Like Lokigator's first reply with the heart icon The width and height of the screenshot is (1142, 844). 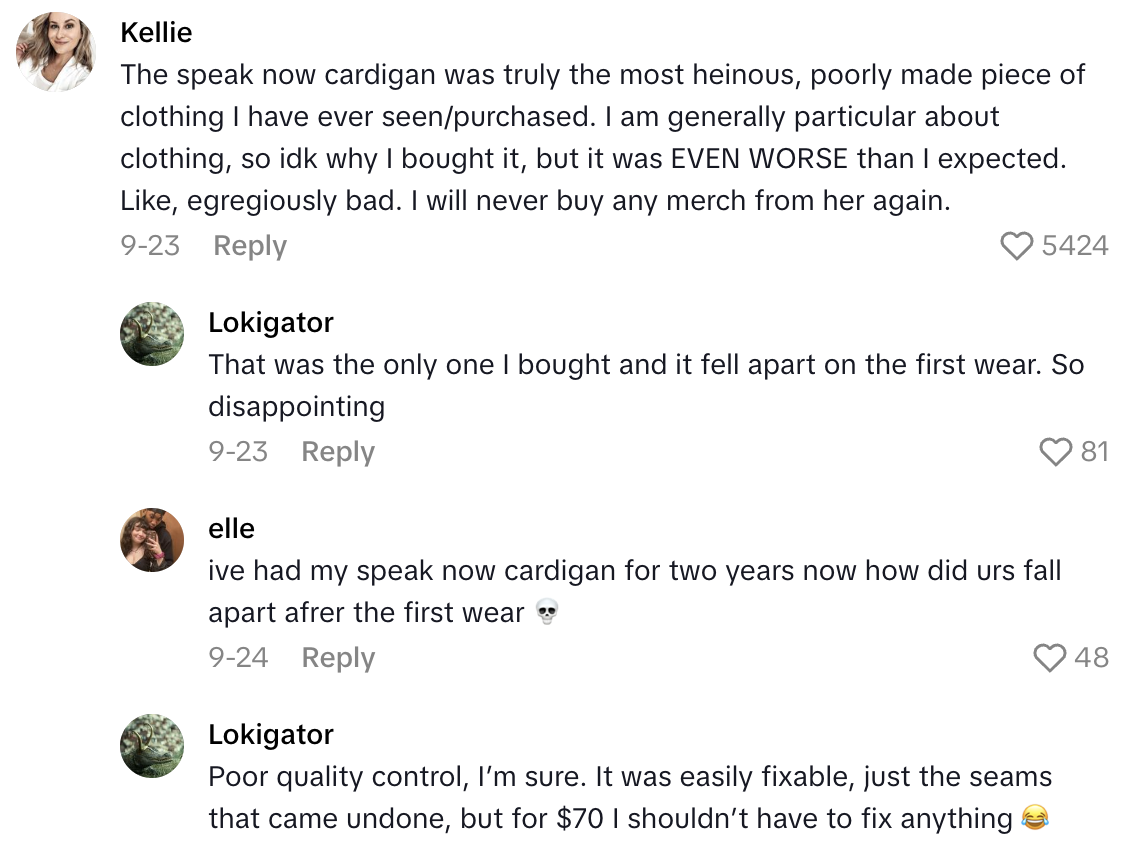point(1055,452)
